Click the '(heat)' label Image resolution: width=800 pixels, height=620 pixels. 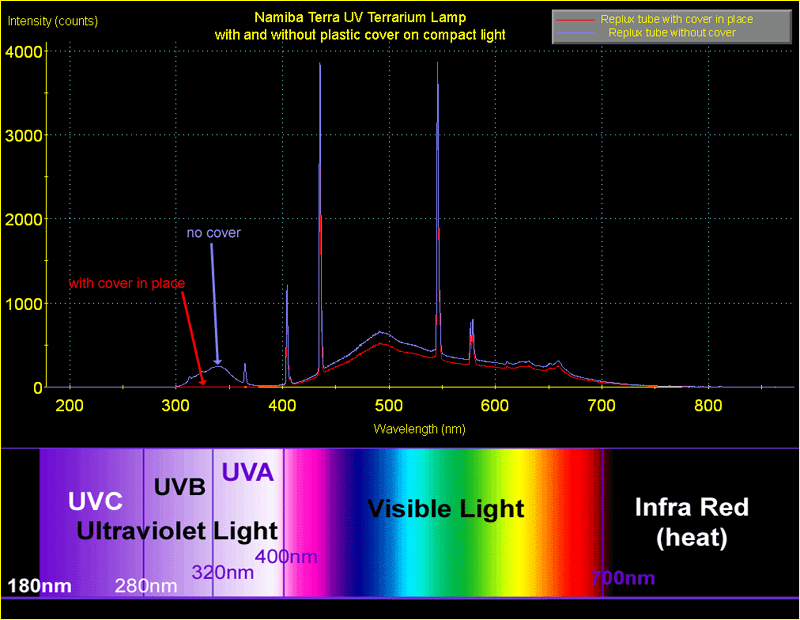pyautogui.click(x=692, y=538)
